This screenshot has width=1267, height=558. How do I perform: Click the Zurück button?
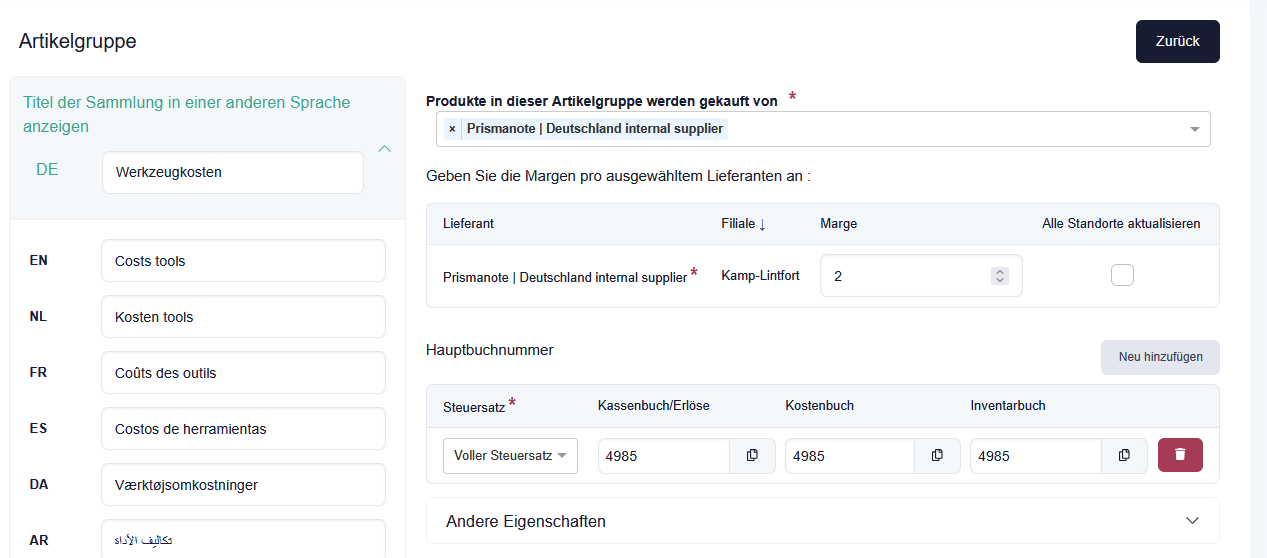tap(1177, 42)
